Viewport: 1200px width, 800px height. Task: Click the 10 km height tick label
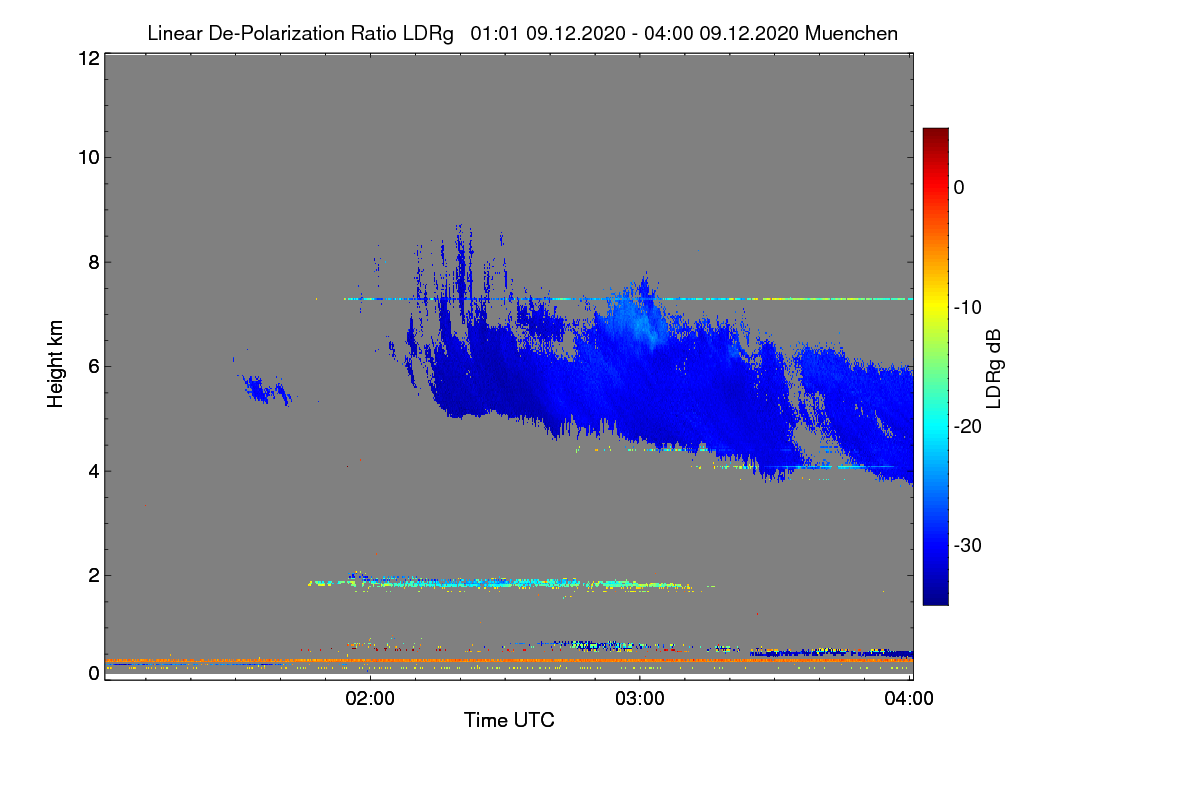[87, 157]
